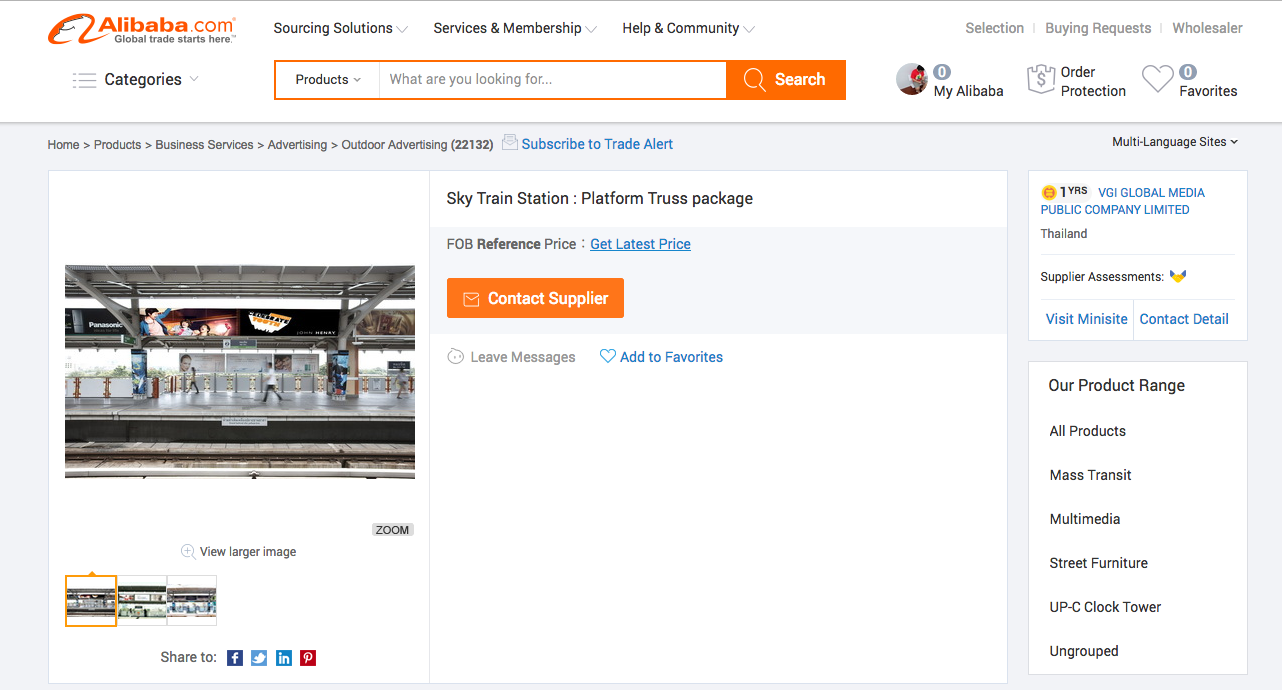The width and height of the screenshot is (1282, 690).
Task: Click the Facebook share icon
Action: pos(235,658)
